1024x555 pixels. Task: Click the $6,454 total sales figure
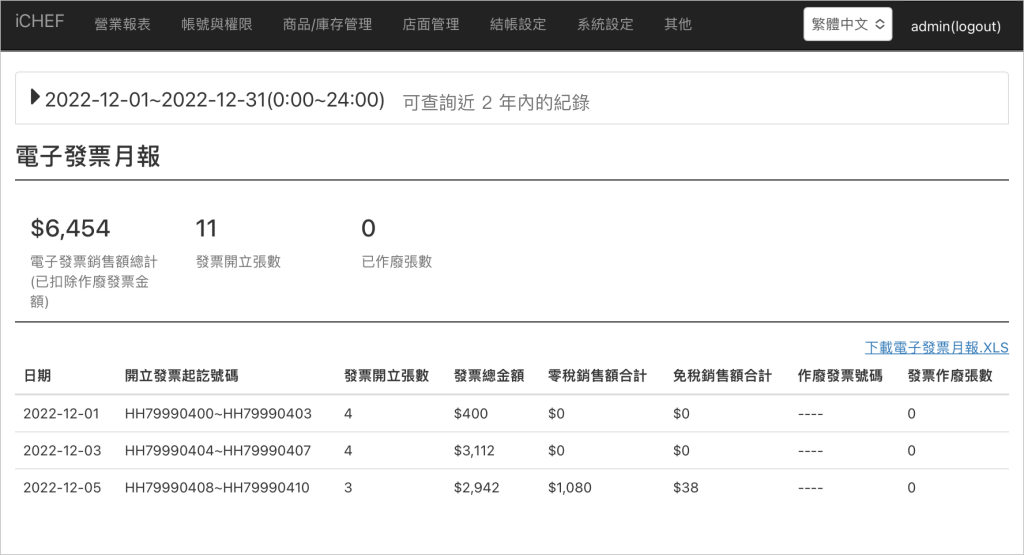click(70, 229)
